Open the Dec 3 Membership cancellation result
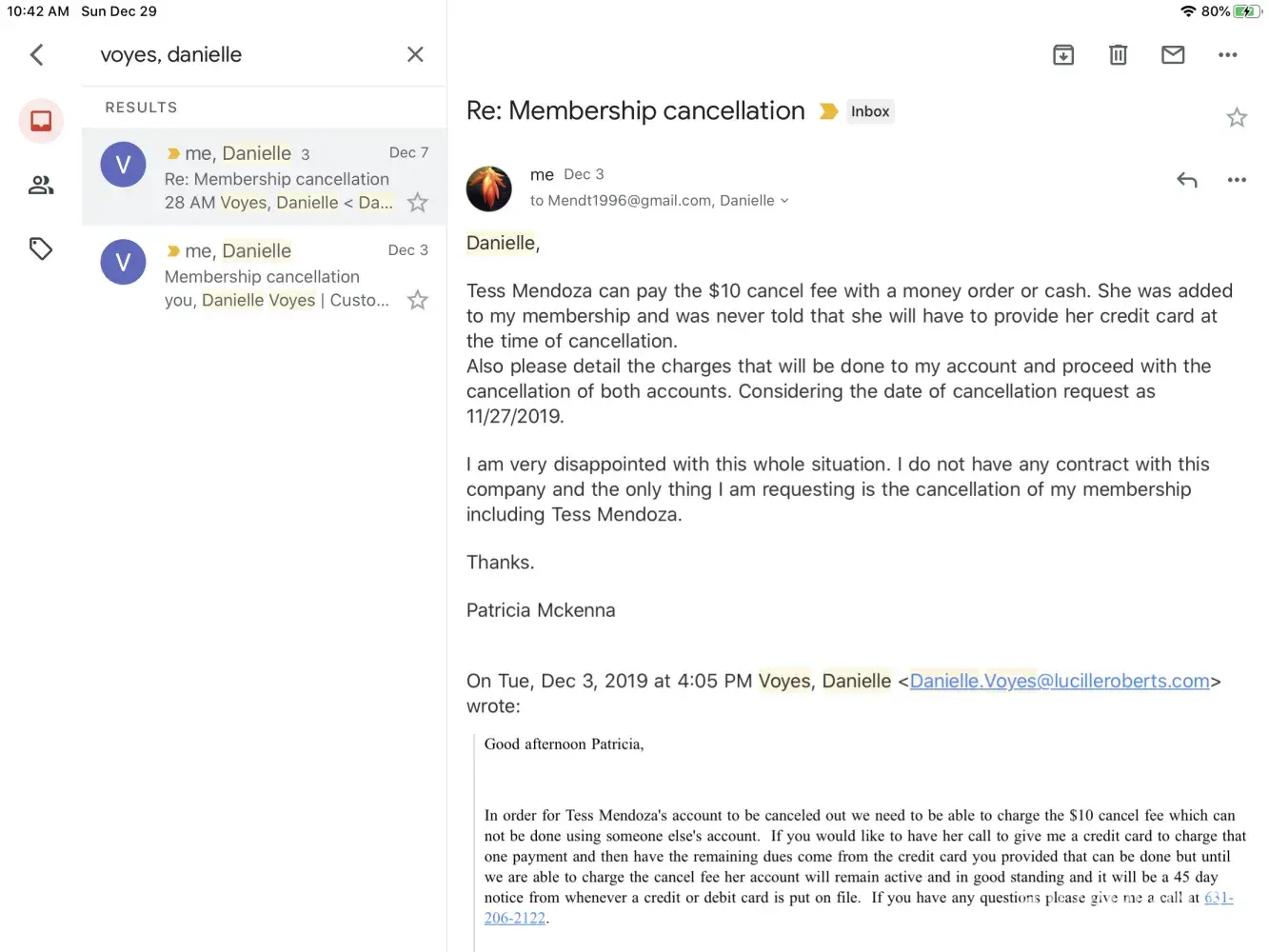1269x952 pixels. click(x=276, y=276)
